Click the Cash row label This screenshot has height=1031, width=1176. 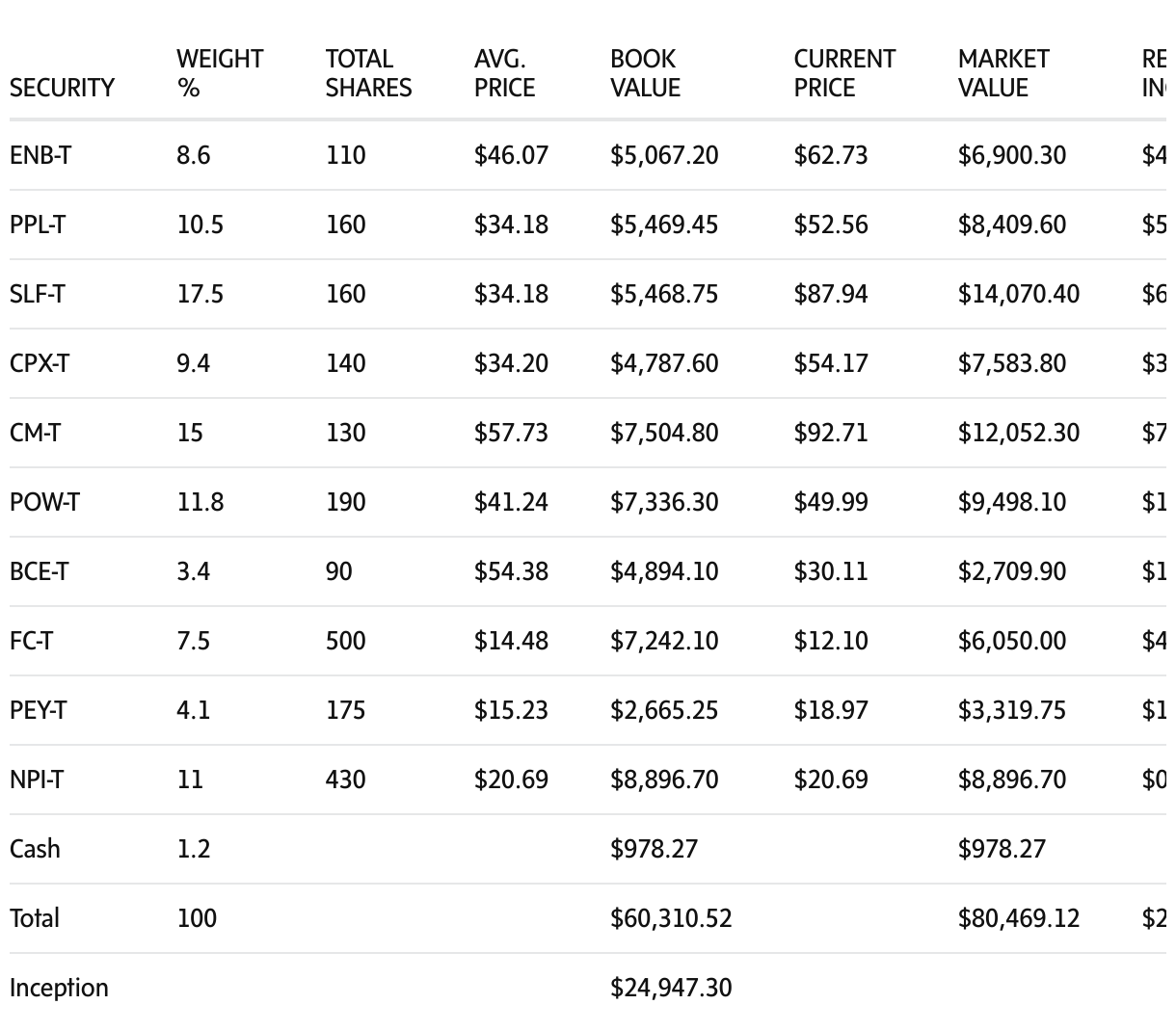35,849
